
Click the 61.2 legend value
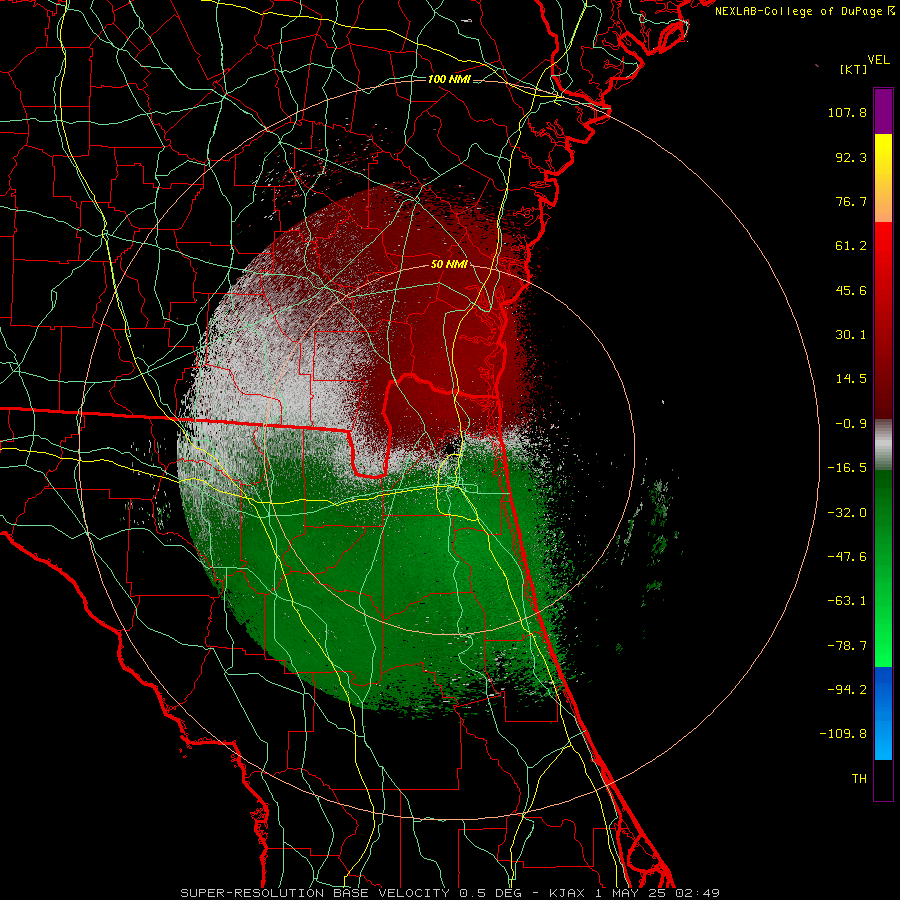(x=851, y=246)
